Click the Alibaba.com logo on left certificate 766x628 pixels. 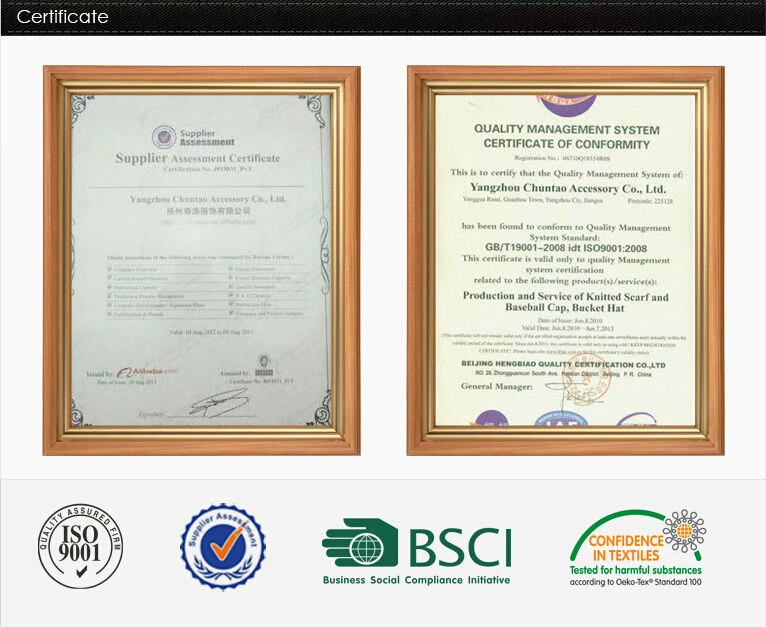[148, 372]
